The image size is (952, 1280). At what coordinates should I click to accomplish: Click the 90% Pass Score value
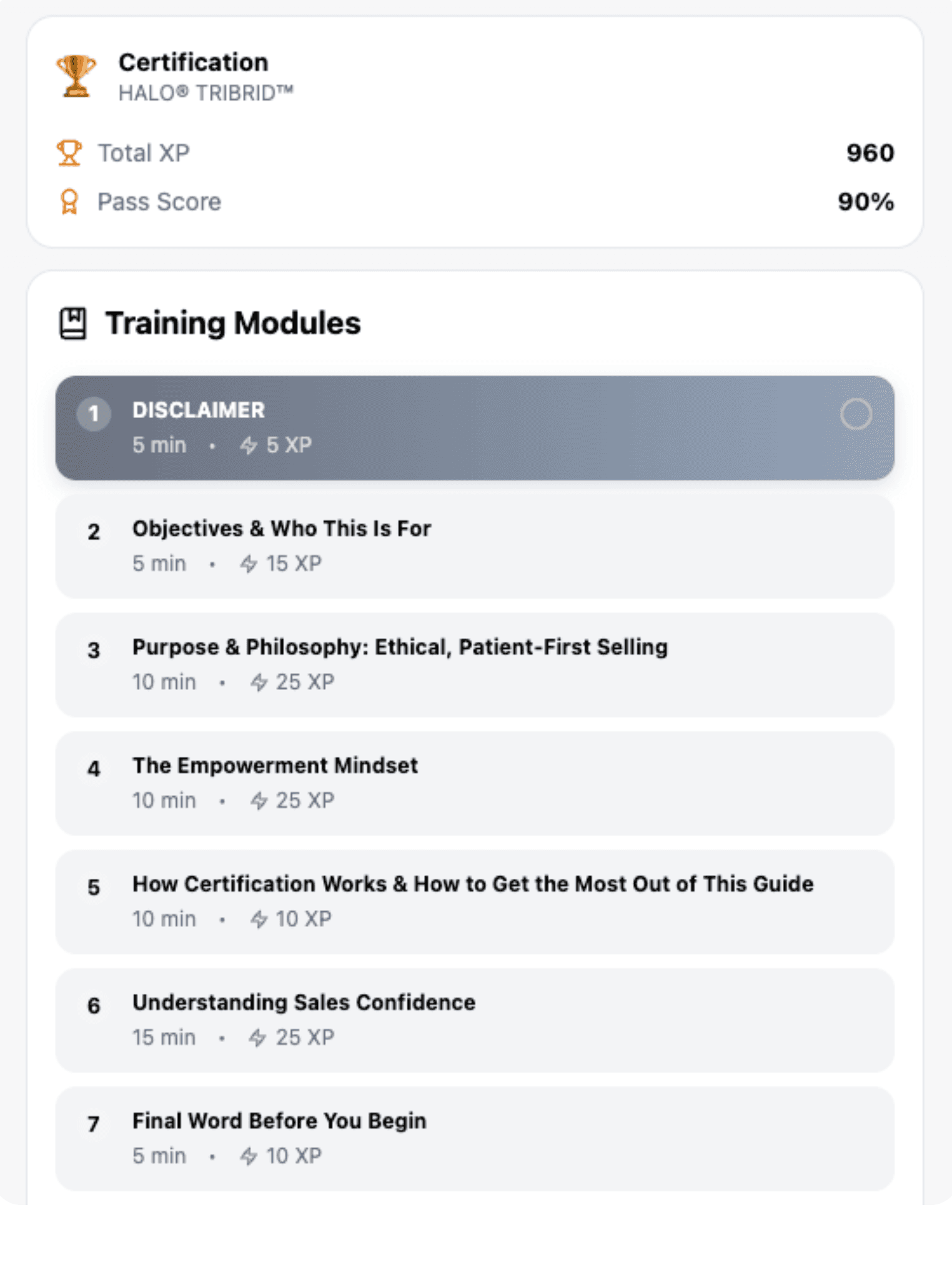click(x=865, y=201)
